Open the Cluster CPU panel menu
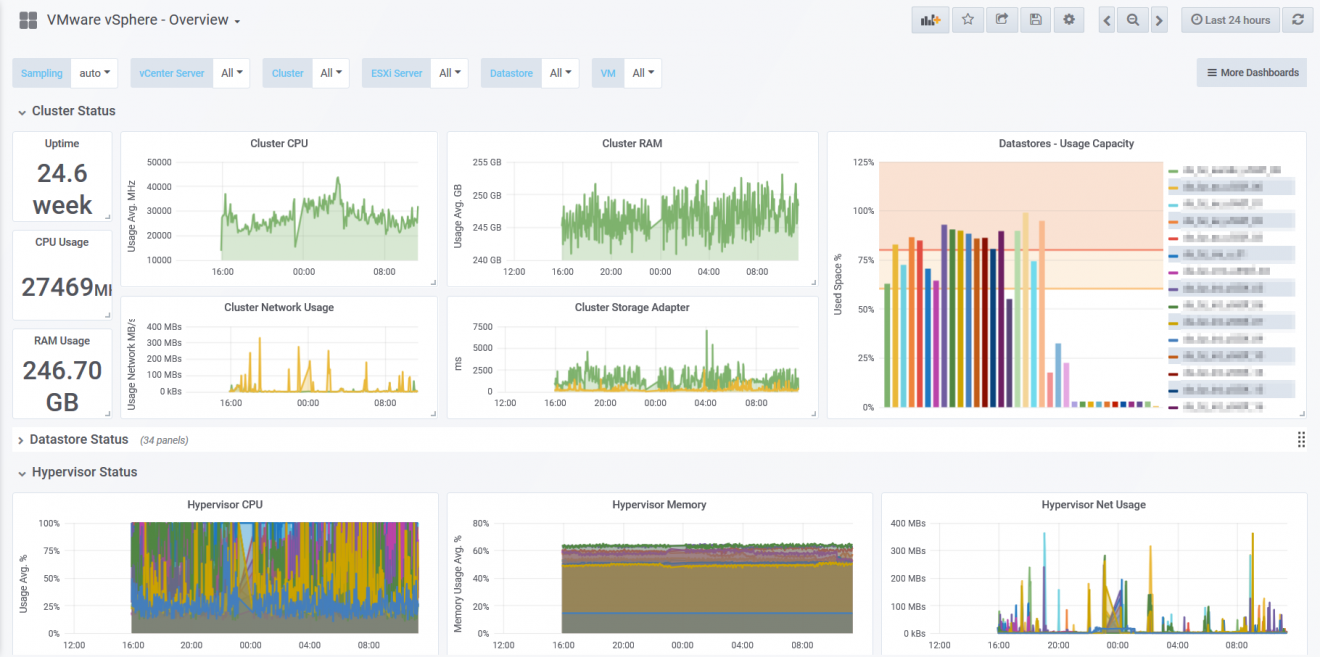The height and width of the screenshot is (657, 1320). [x=279, y=143]
